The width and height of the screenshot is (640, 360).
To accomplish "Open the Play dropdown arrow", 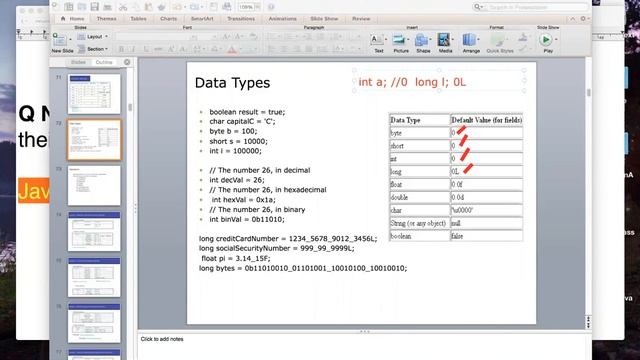I will point(556,40).
